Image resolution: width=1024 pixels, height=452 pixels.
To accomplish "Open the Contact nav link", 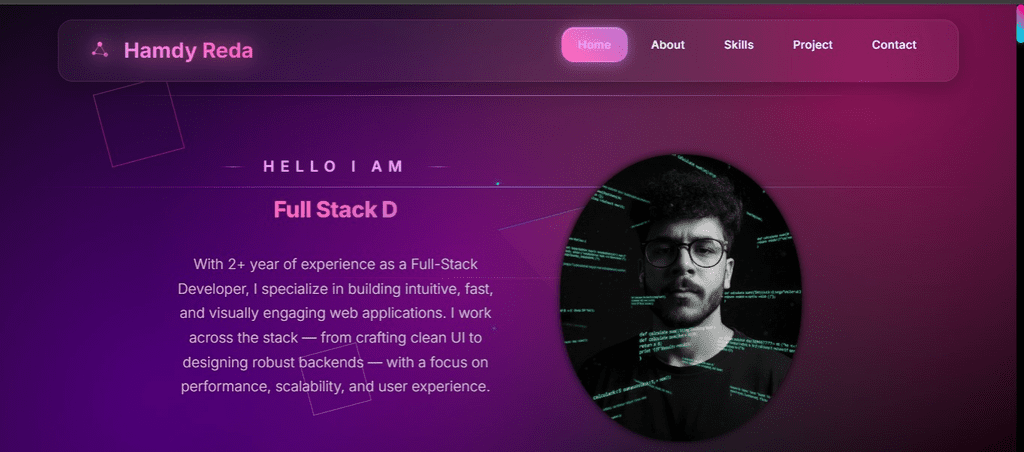I will [894, 45].
